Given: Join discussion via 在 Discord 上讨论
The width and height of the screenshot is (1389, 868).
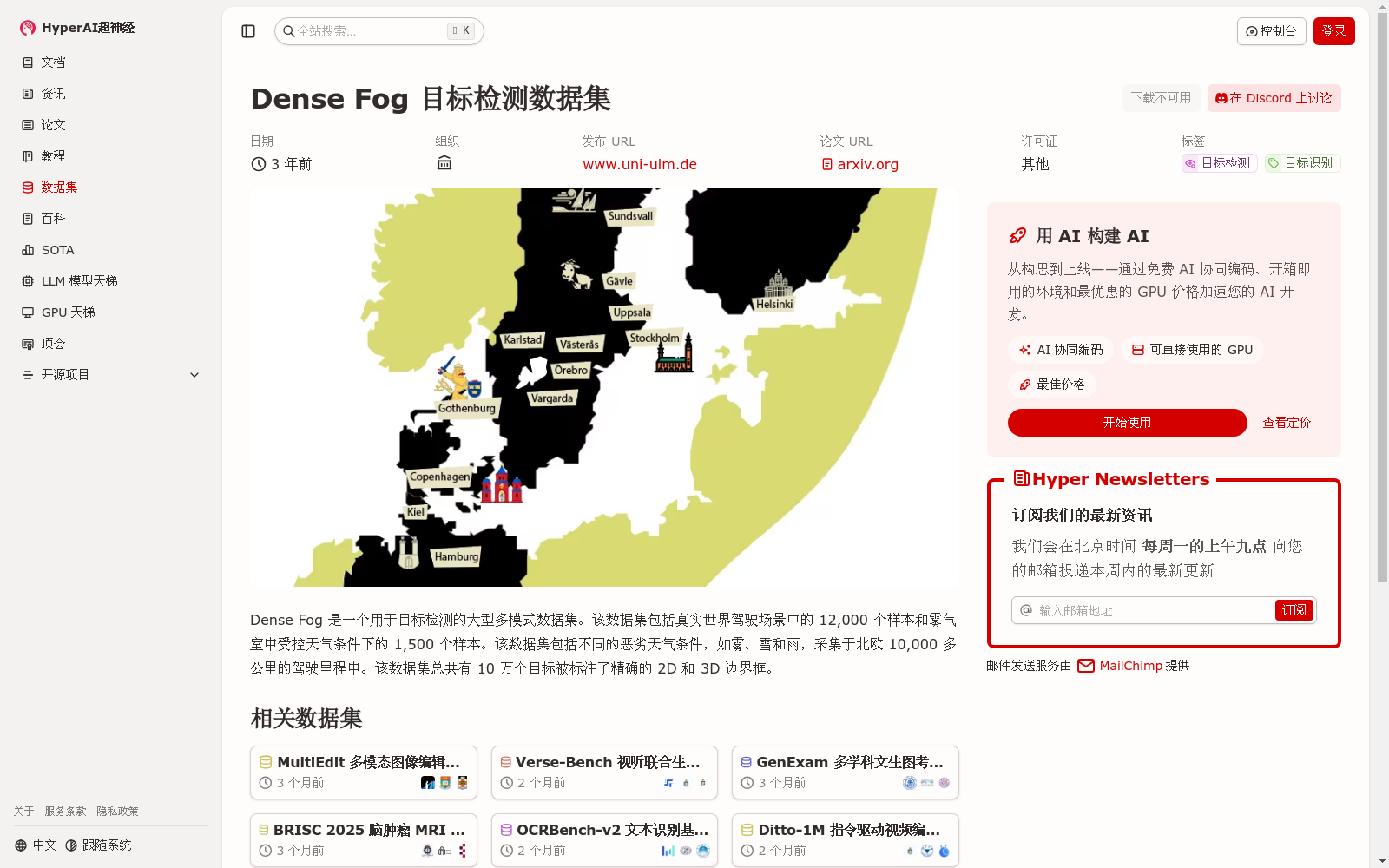Looking at the screenshot, I should [1274, 98].
